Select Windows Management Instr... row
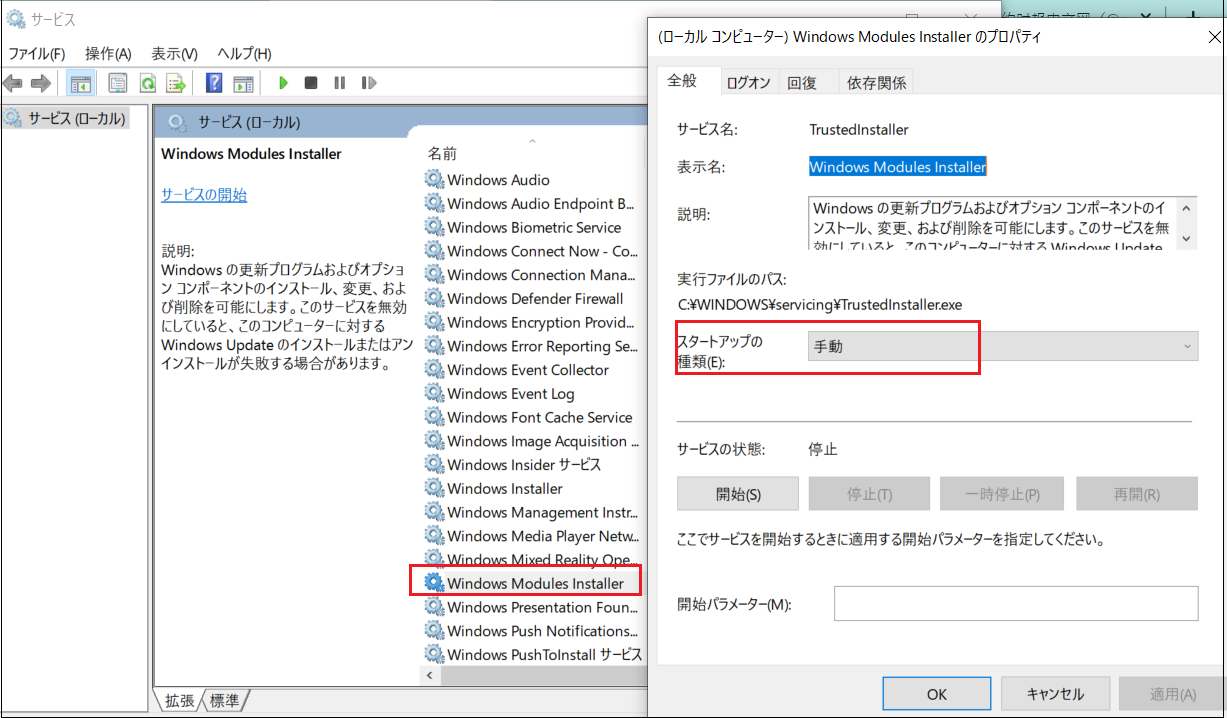Viewport: 1227px width, 718px height. 533,512
